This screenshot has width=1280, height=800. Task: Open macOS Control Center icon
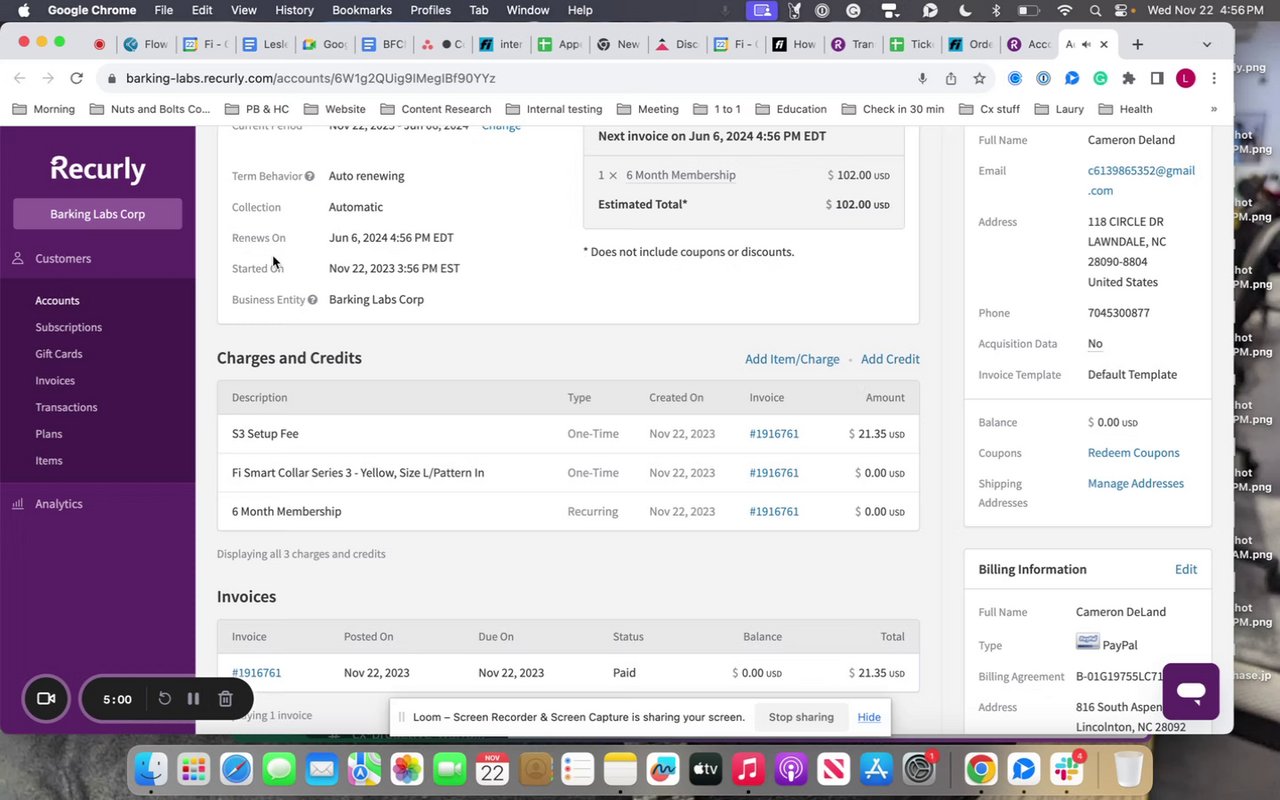point(1121,10)
